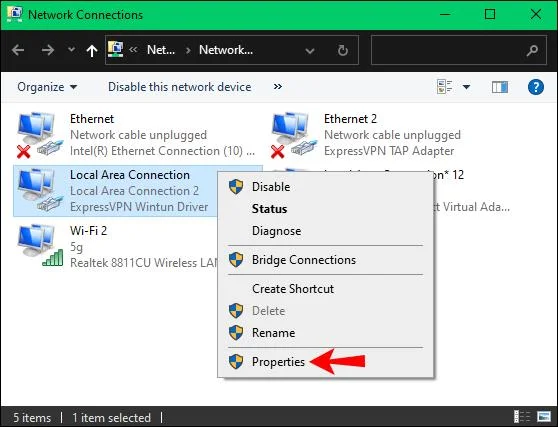Show more toolbar commands chevron
This screenshot has width=558, height=427.
278,86
